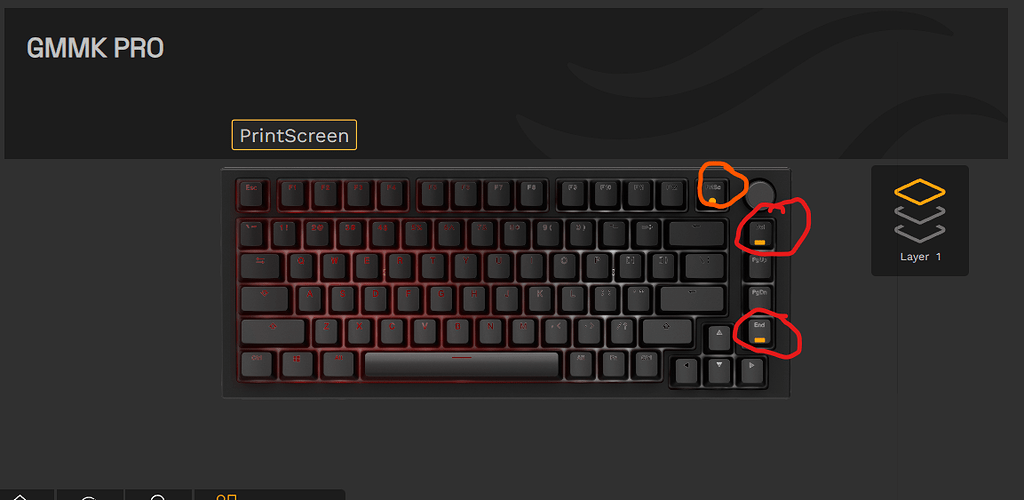The image size is (1024, 500).
Task: Click the PrintScreen label box
Action: [294, 135]
